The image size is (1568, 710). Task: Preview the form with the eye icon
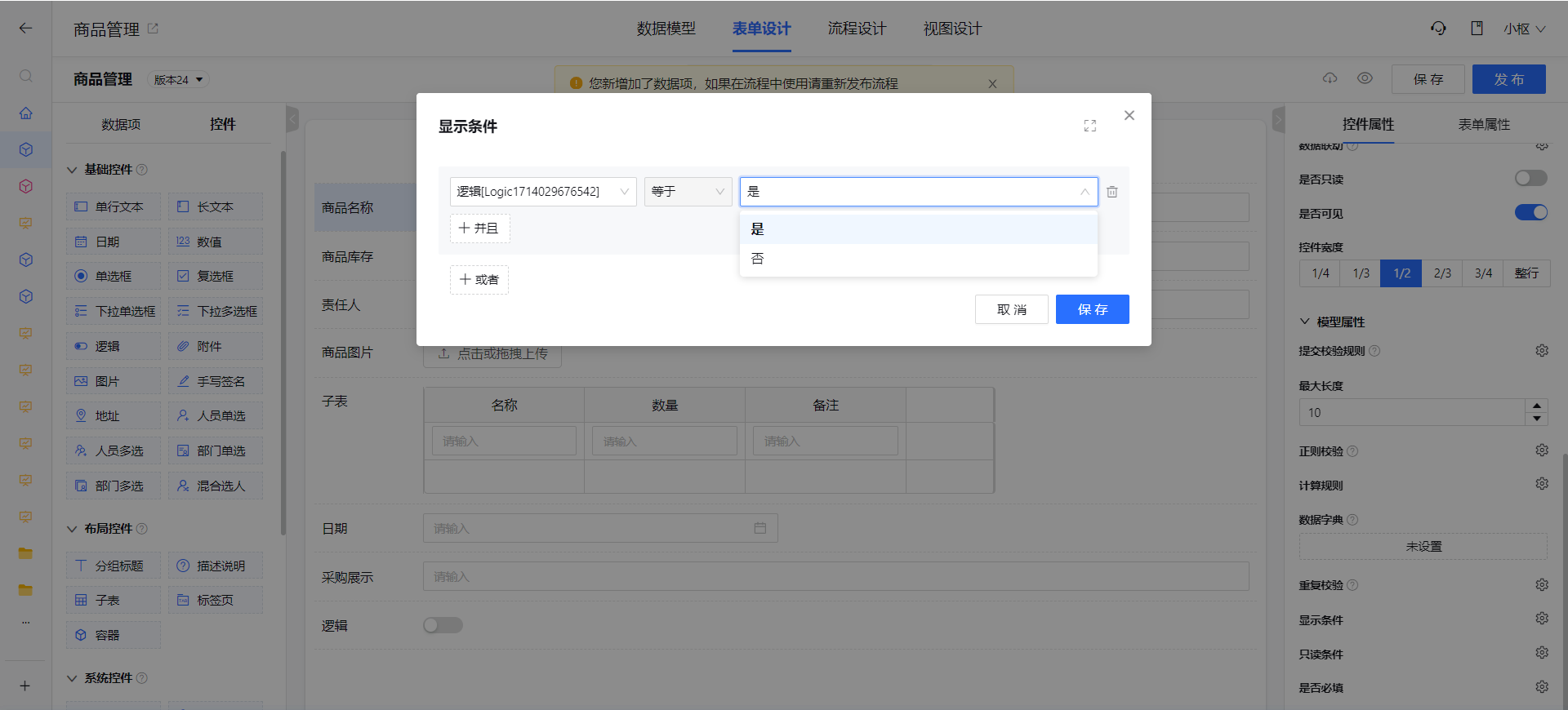1365,78
